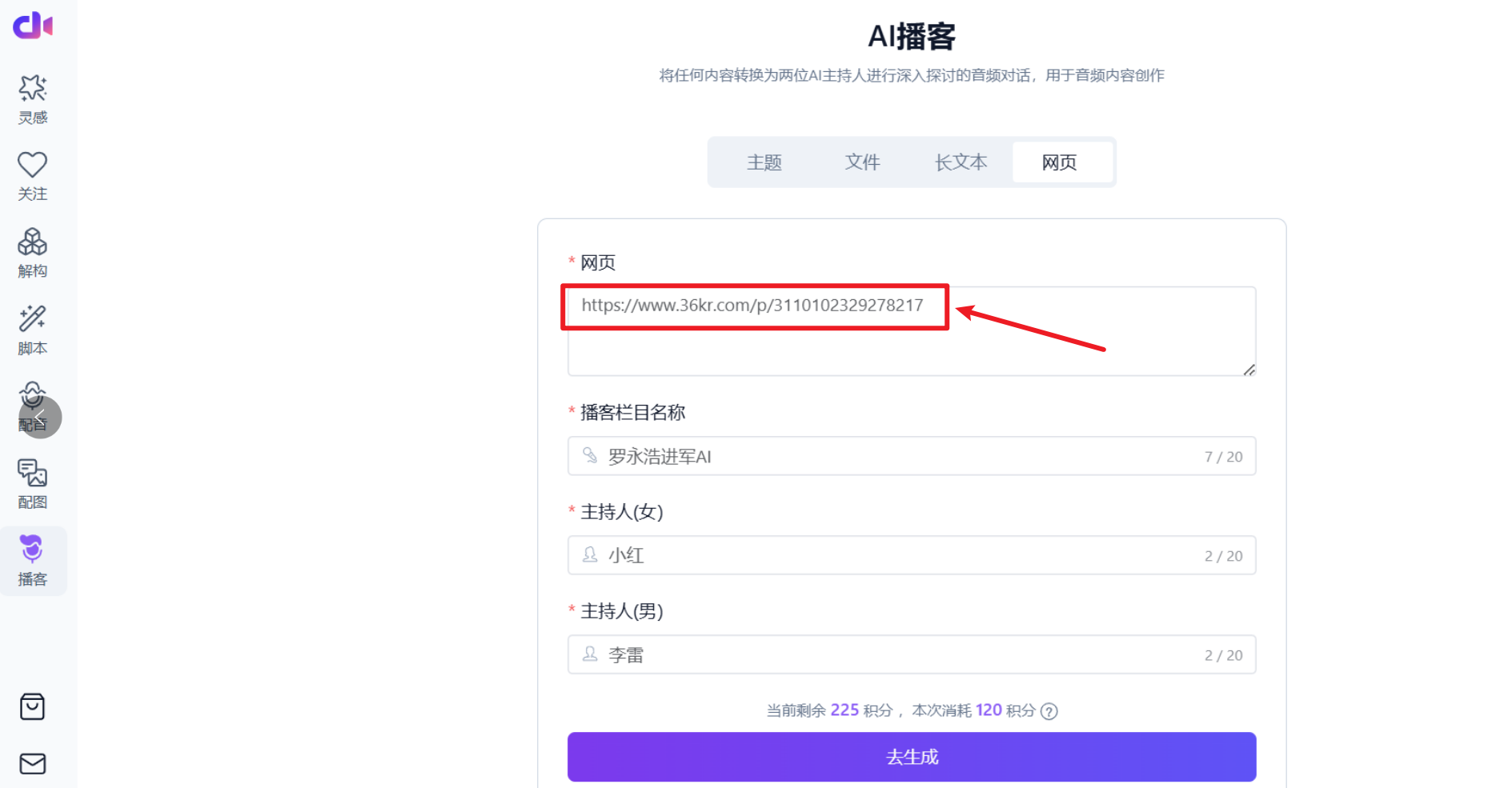Open the mail icon in sidebar

[32, 764]
